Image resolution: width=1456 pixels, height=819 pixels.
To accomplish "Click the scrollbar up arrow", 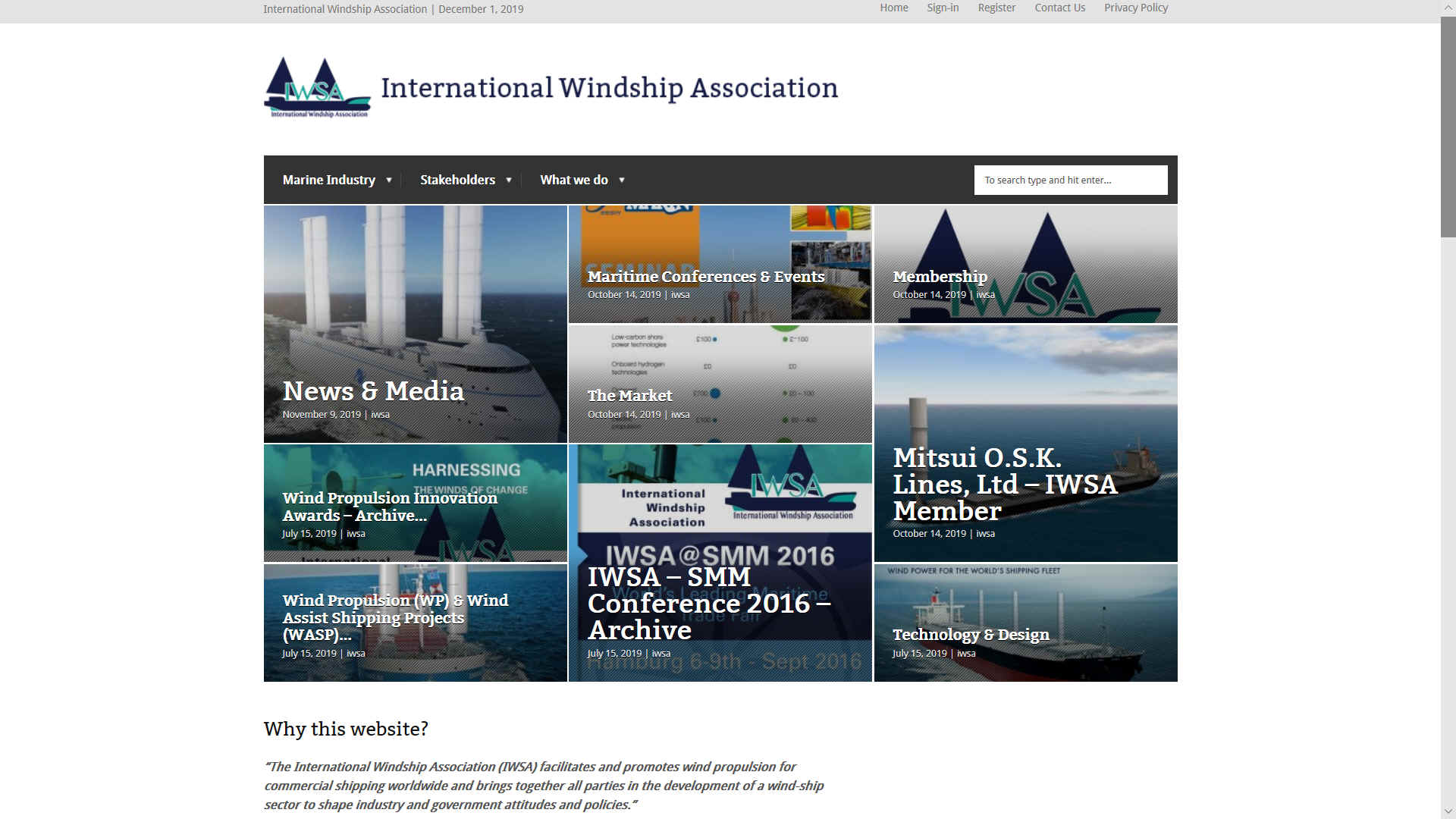I will click(x=1448, y=7).
